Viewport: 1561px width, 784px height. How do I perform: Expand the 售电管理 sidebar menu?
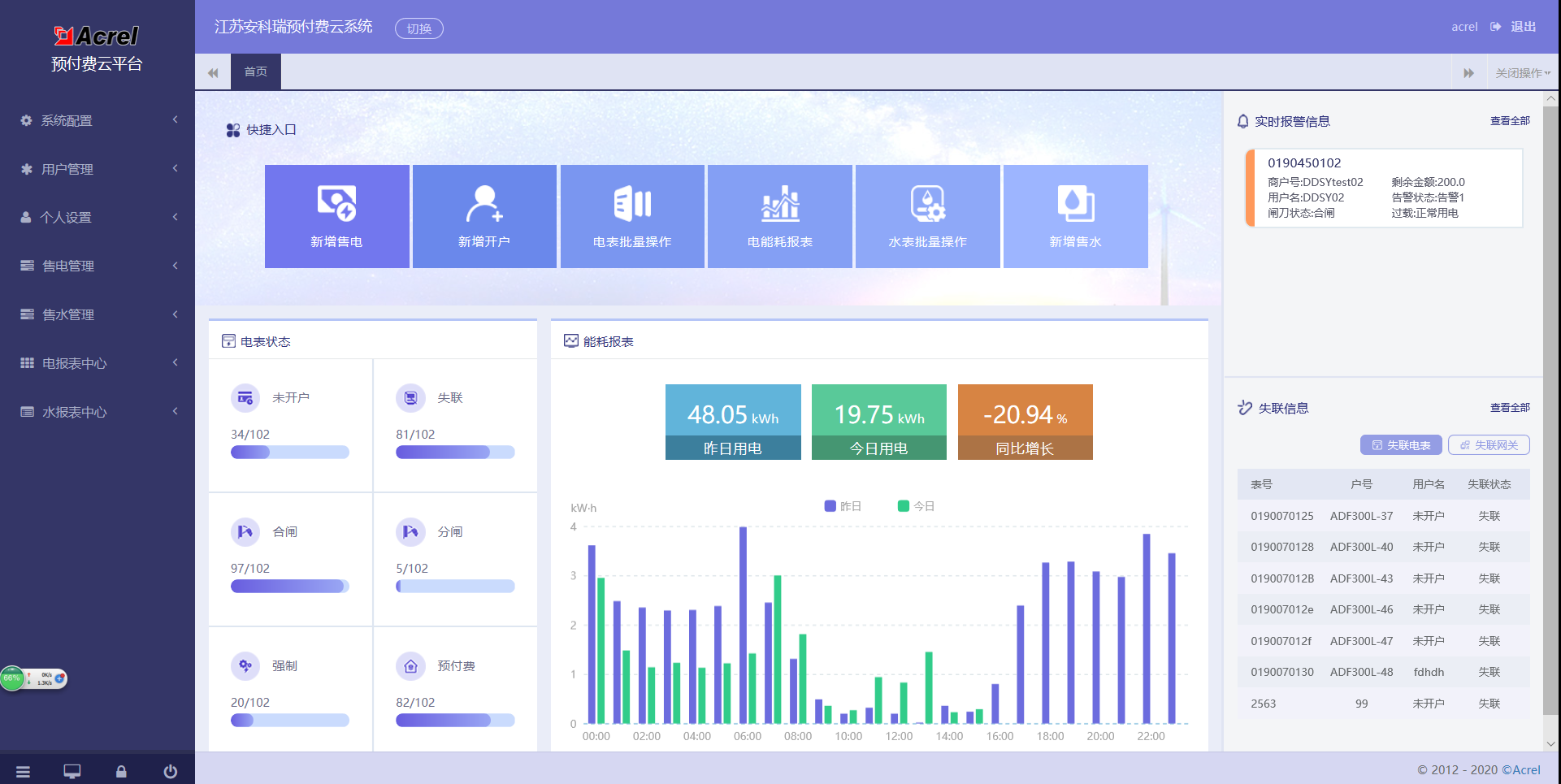click(98, 266)
